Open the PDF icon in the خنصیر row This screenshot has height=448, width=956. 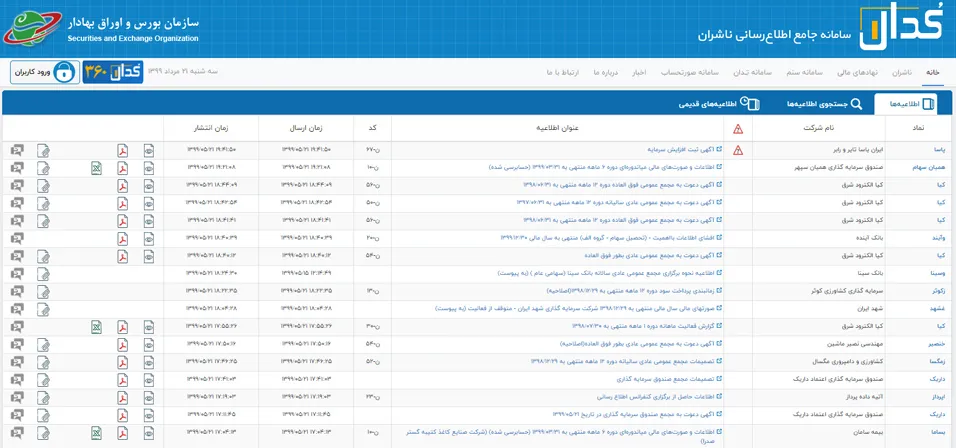[123, 345]
